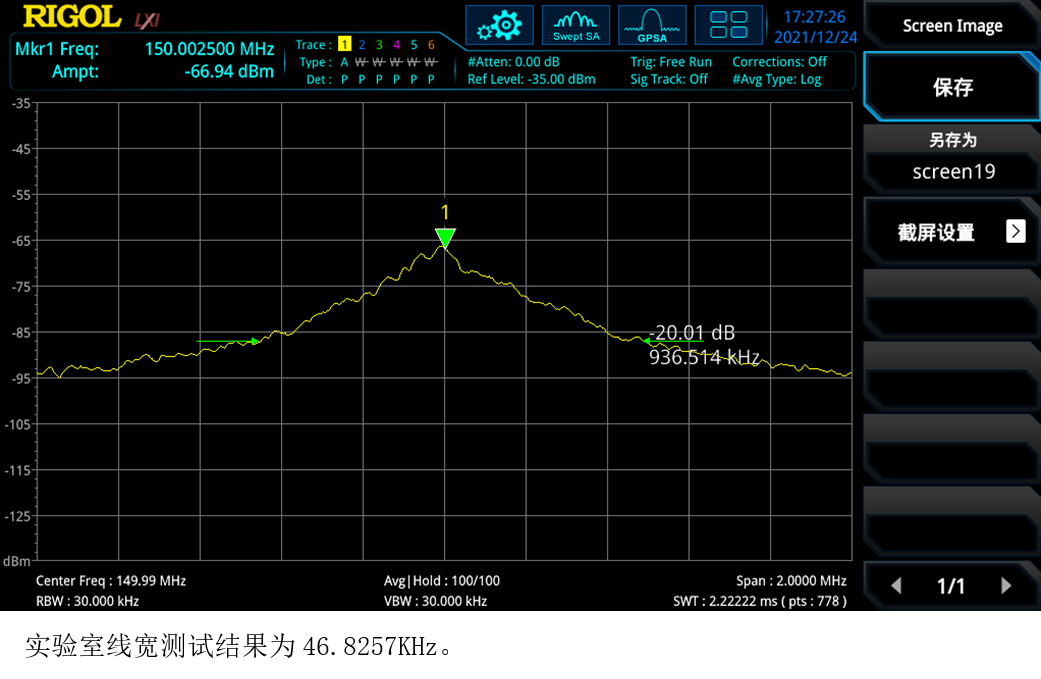
Task: Select the GPSA mode icon
Action: coord(652,25)
